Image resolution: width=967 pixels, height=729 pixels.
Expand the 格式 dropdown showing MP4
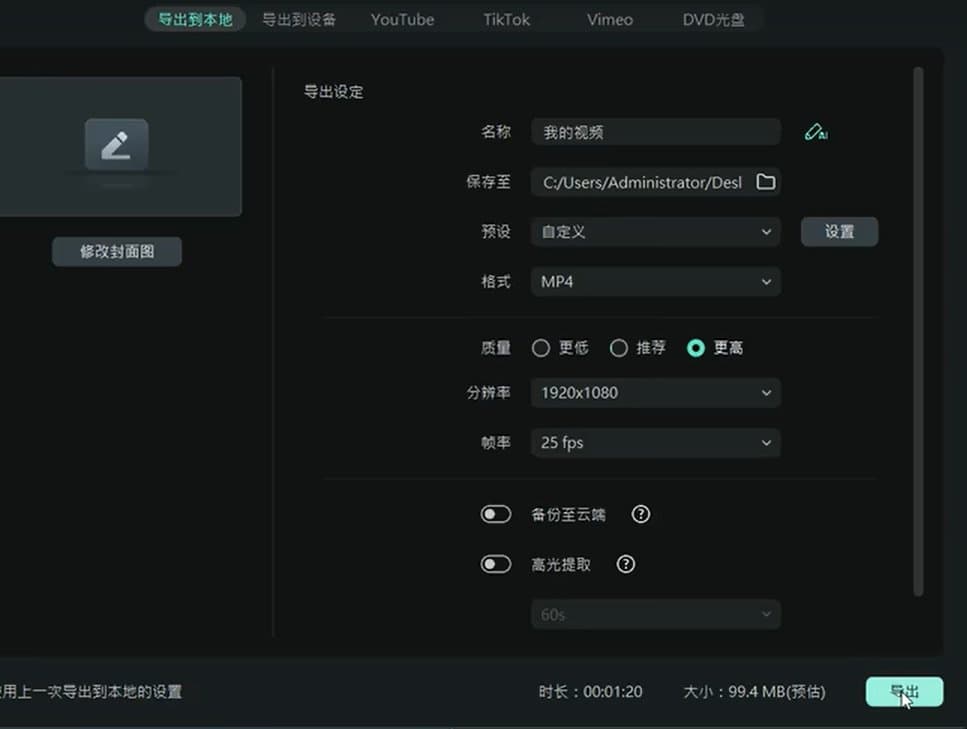click(x=655, y=282)
